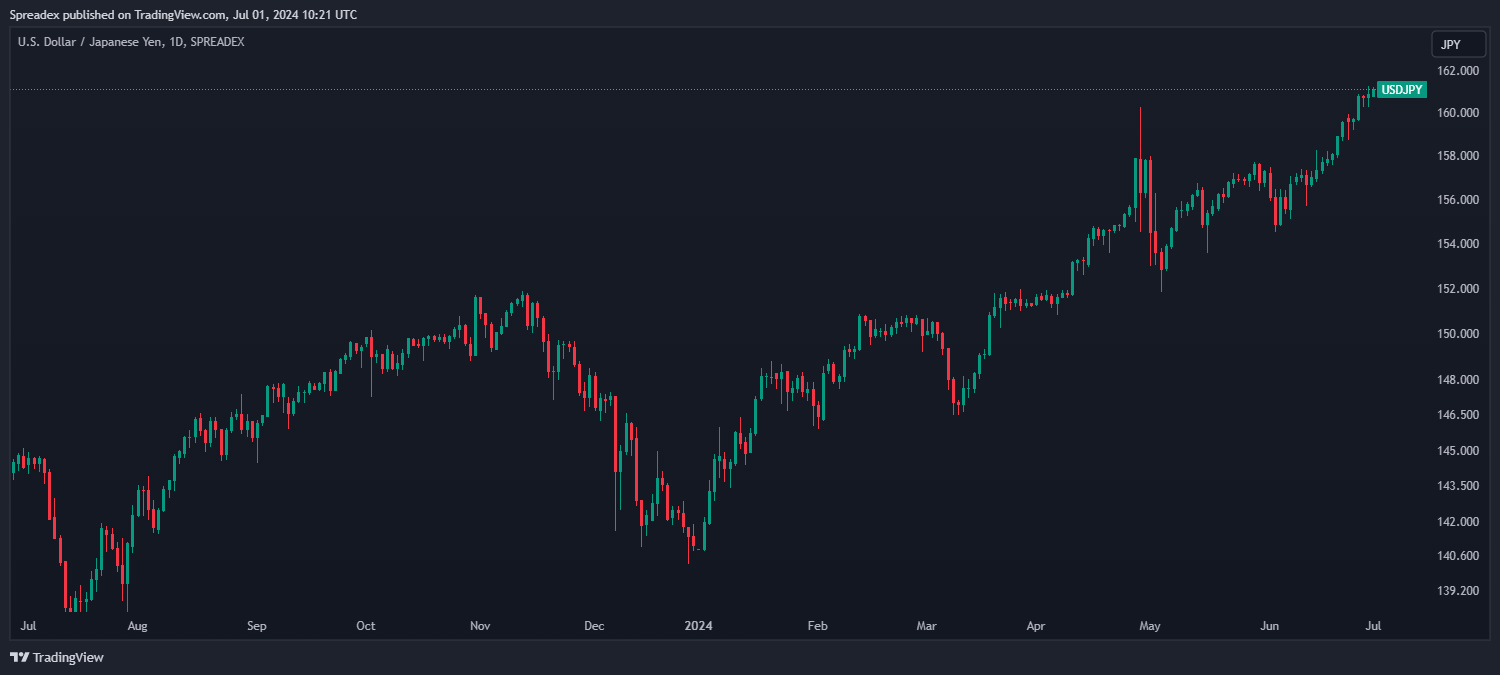Click the Dec label on time axis
The image size is (1500, 675).
tap(594, 627)
